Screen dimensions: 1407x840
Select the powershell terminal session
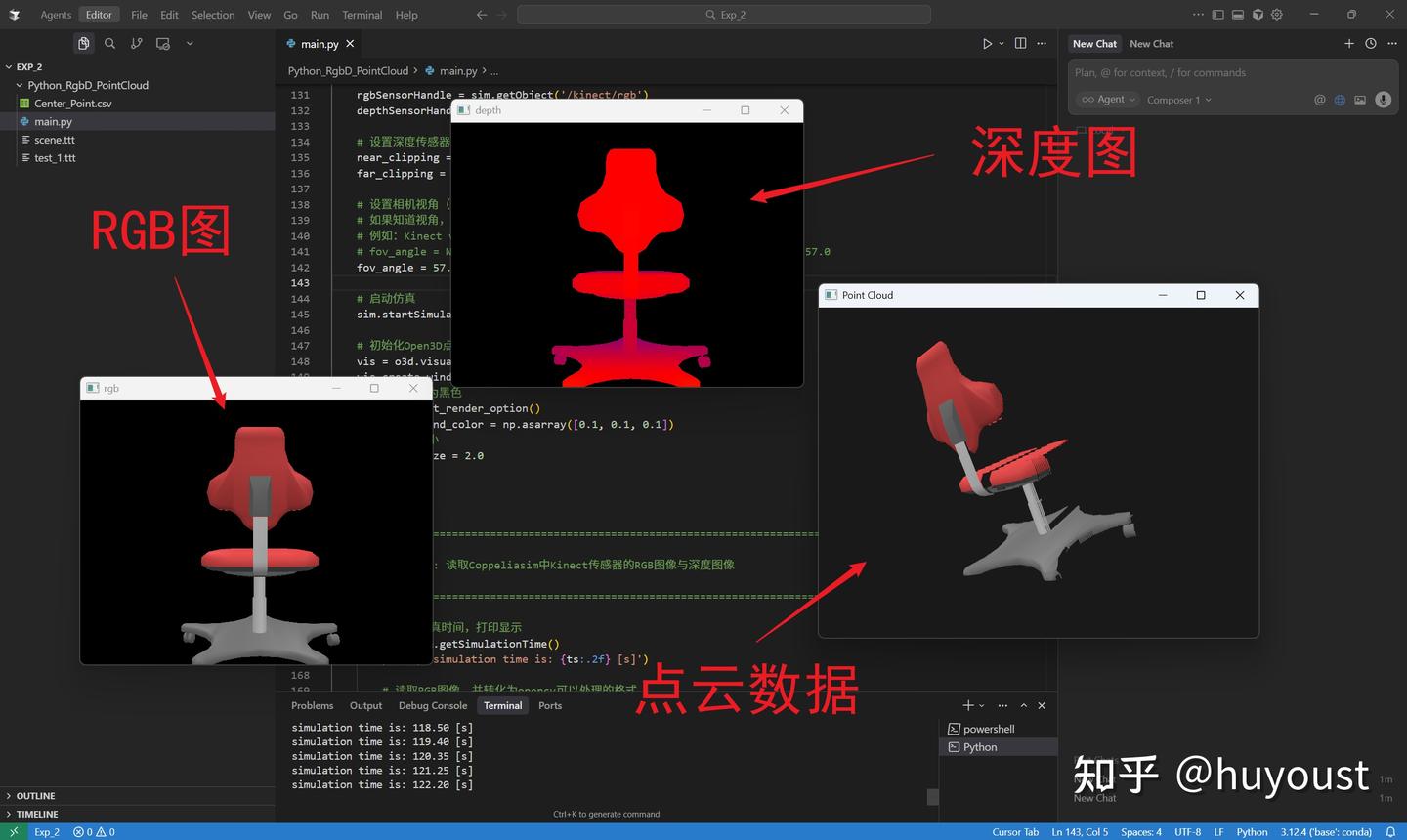(x=987, y=728)
